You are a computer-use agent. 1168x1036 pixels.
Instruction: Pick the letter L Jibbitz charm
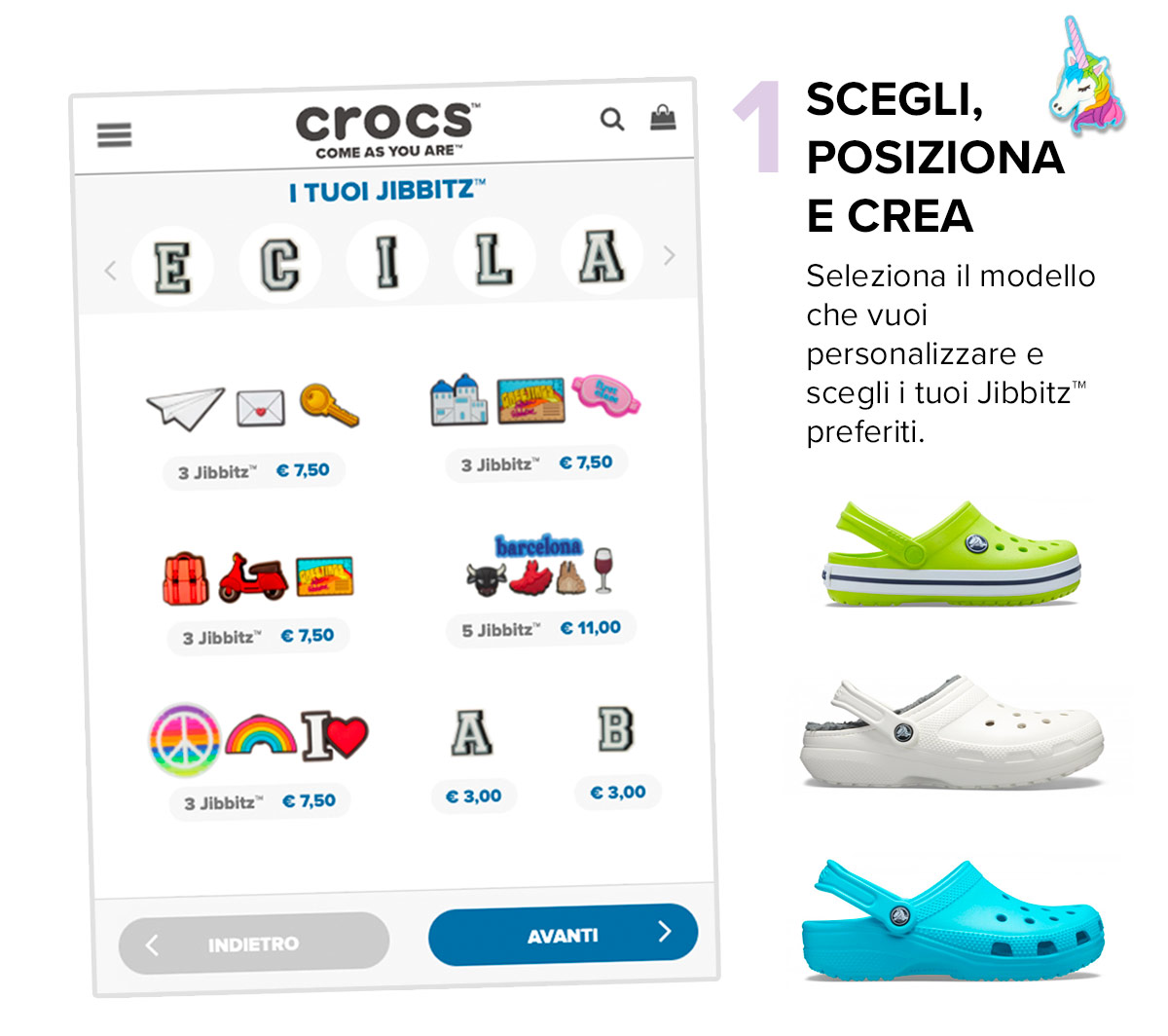click(x=494, y=257)
